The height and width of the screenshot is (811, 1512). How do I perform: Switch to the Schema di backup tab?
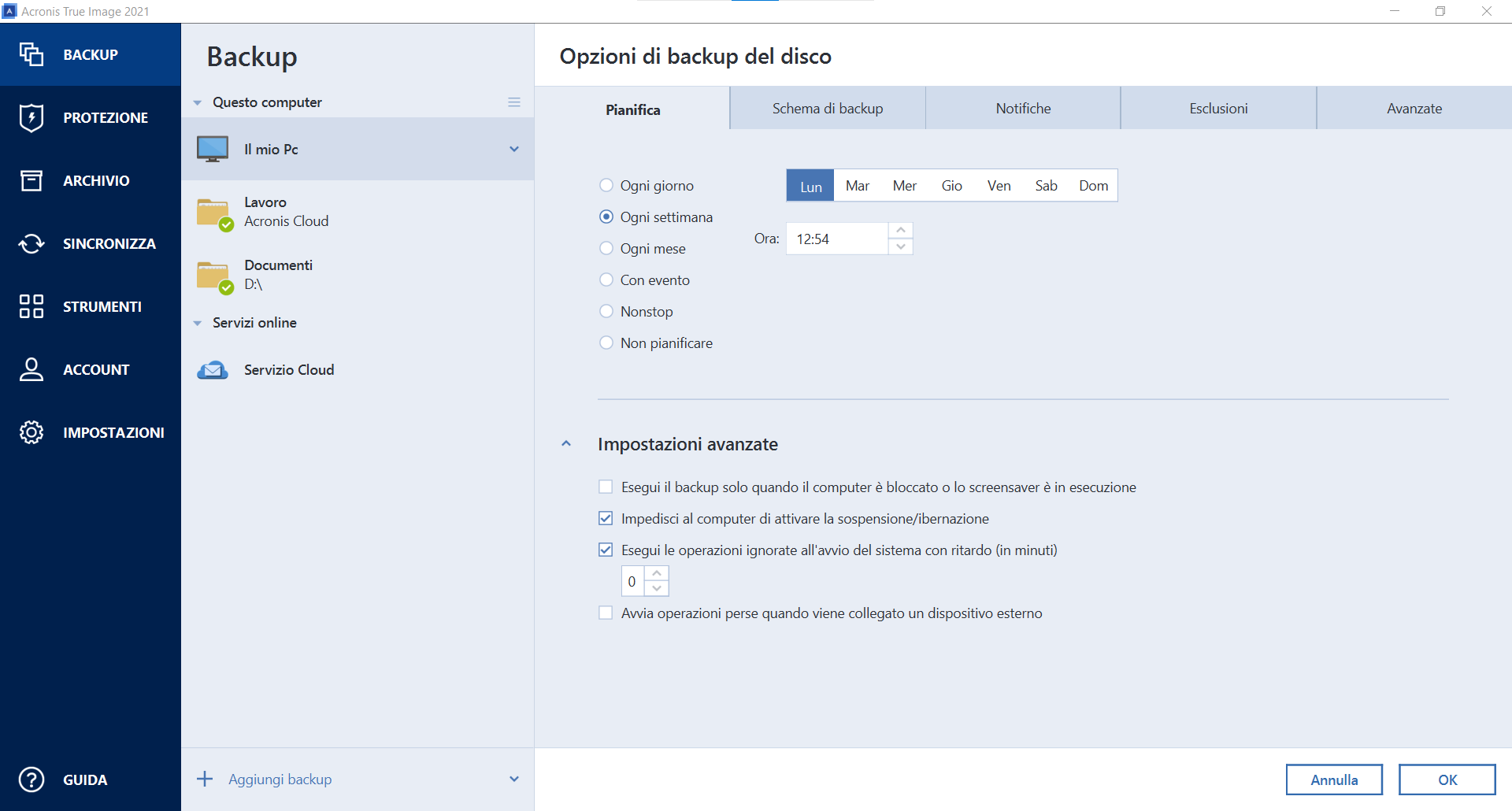(x=827, y=109)
